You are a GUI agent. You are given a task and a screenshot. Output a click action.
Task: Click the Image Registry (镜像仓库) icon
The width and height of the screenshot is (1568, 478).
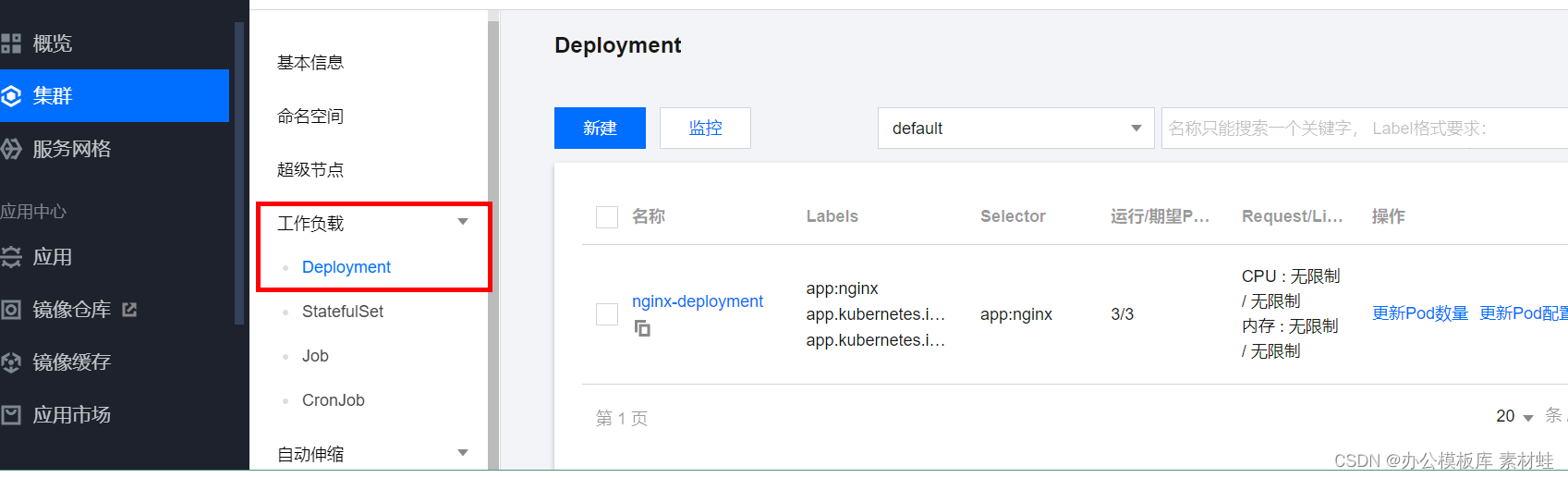[x=11, y=310]
